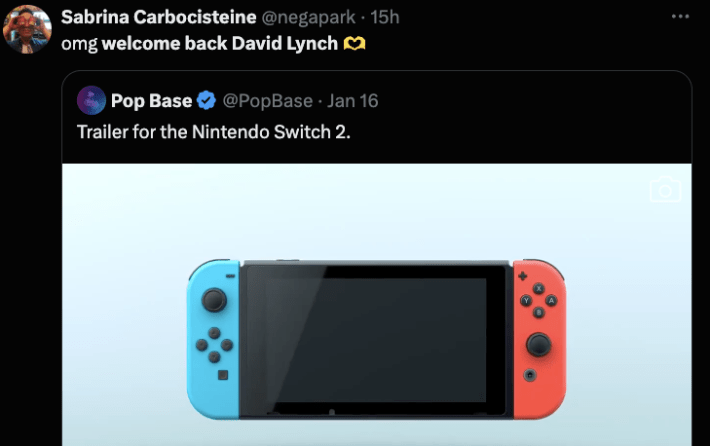The width and height of the screenshot is (710, 446).
Task: Open the Pop Base account name
Action: click(x=151, y=101)
